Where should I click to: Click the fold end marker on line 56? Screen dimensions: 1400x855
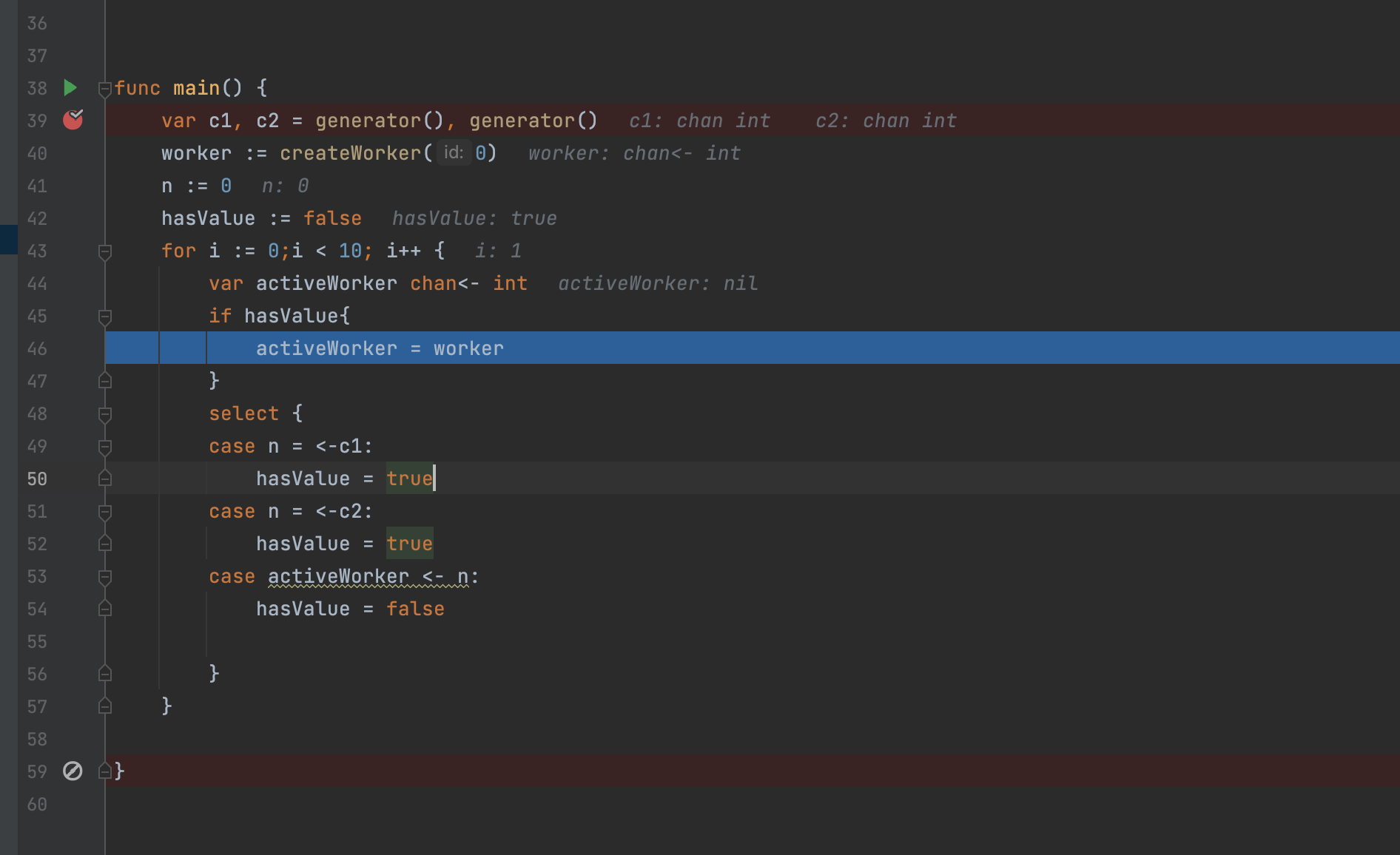[105, 674]
